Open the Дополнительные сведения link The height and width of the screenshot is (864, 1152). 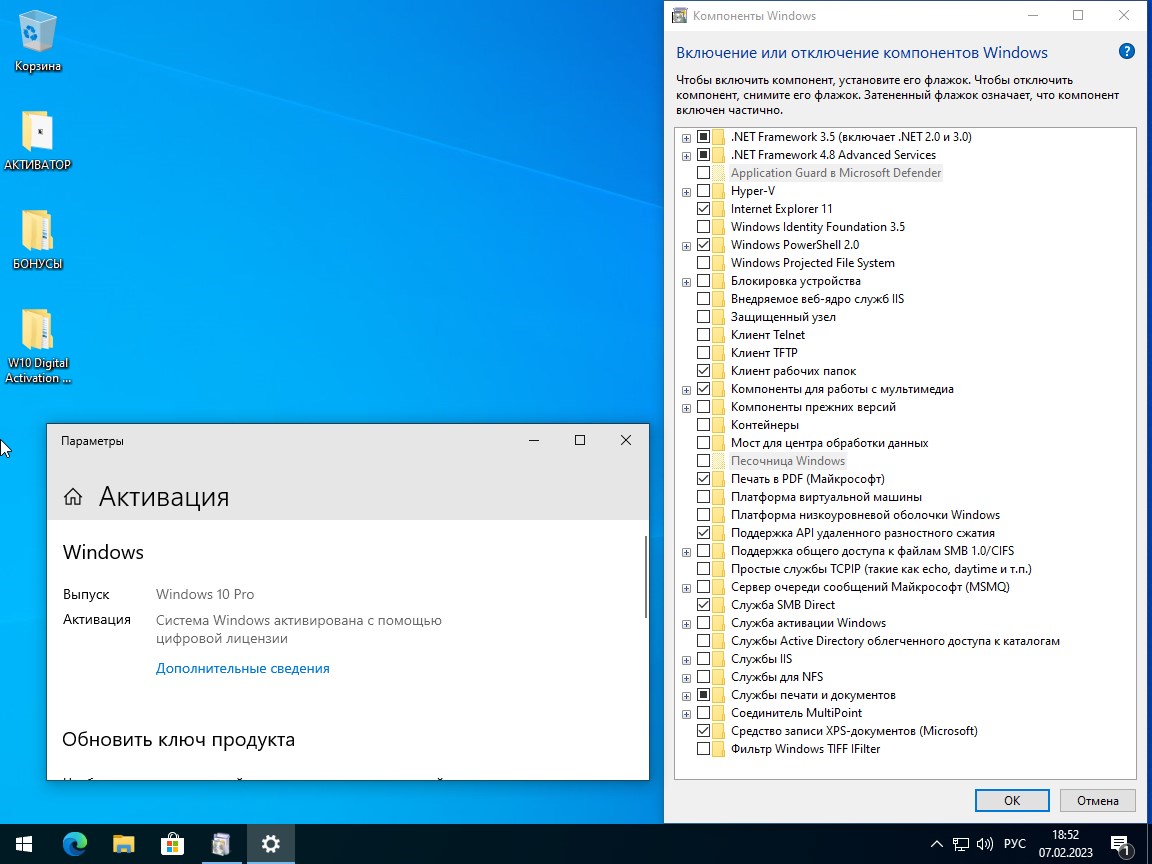[x=242, y=668]
